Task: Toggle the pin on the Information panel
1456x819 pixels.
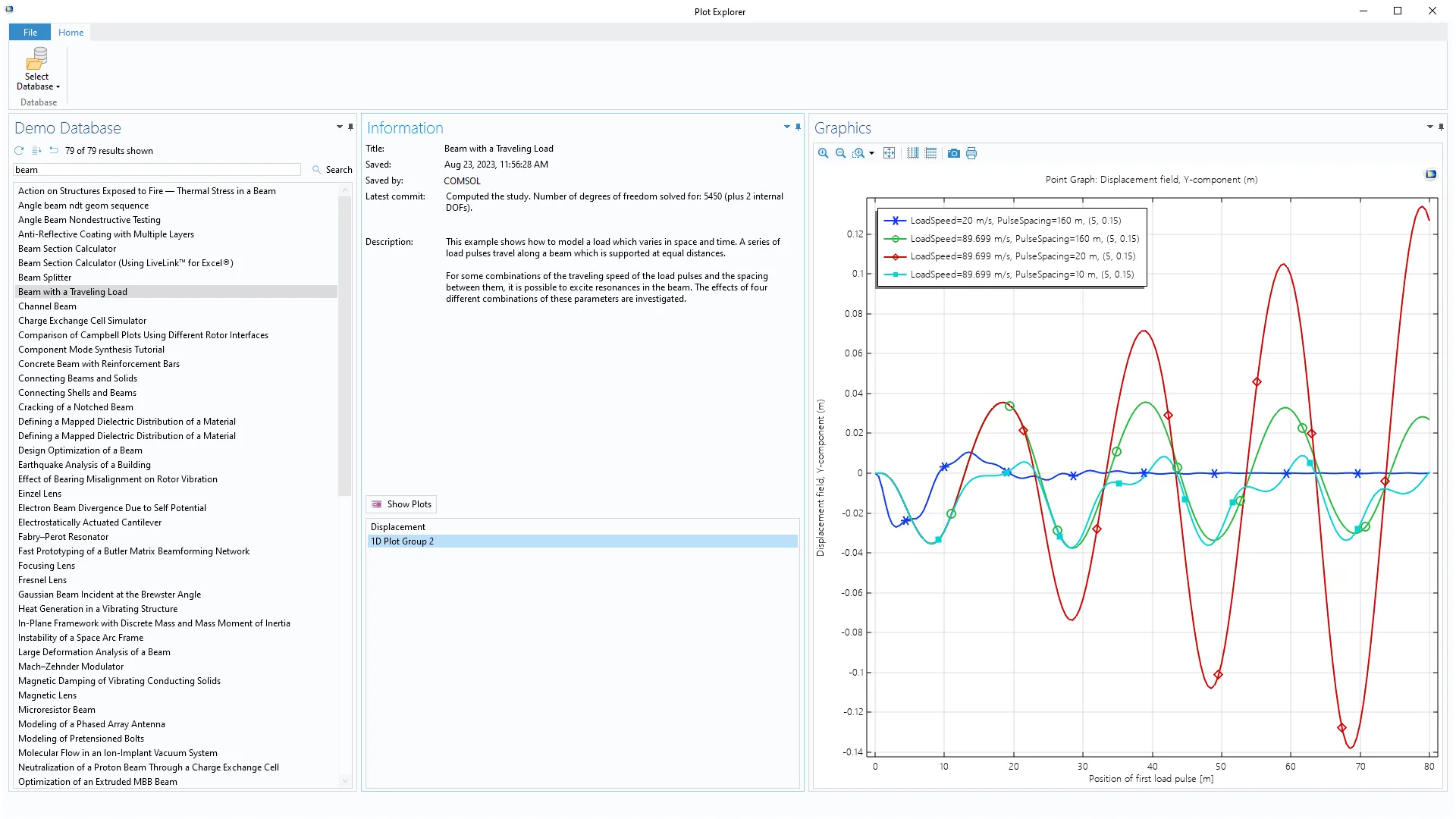Action: pos(798,127)
